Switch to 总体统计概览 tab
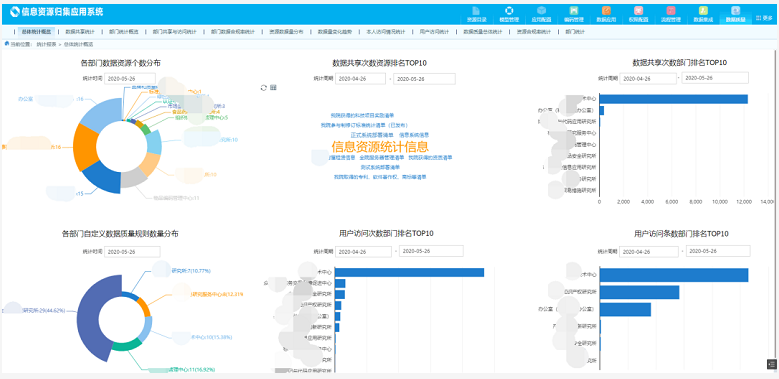The image size is (779, 379). [36, 31]
